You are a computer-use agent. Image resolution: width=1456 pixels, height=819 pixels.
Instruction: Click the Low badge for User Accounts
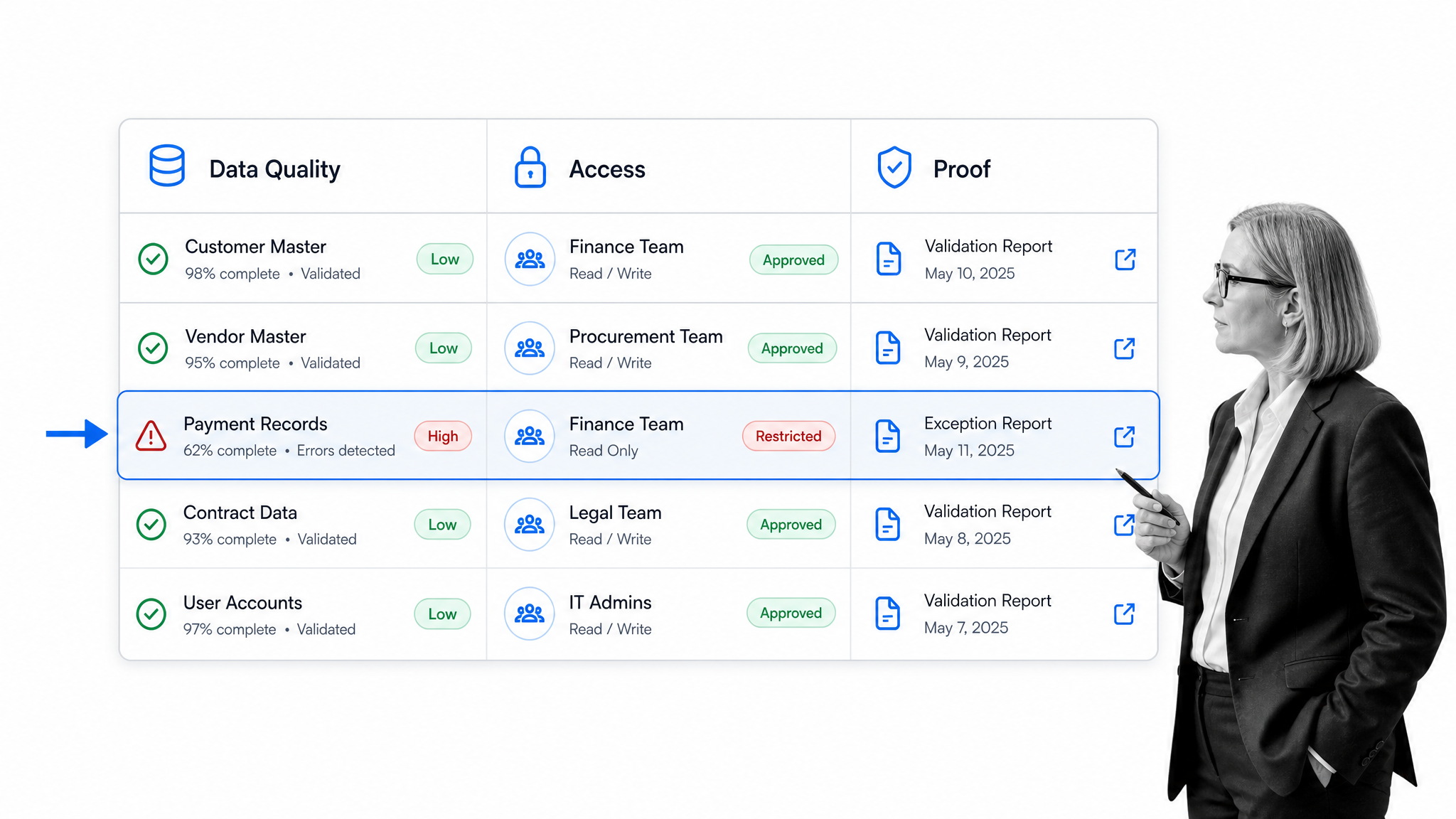coord(442,614)
